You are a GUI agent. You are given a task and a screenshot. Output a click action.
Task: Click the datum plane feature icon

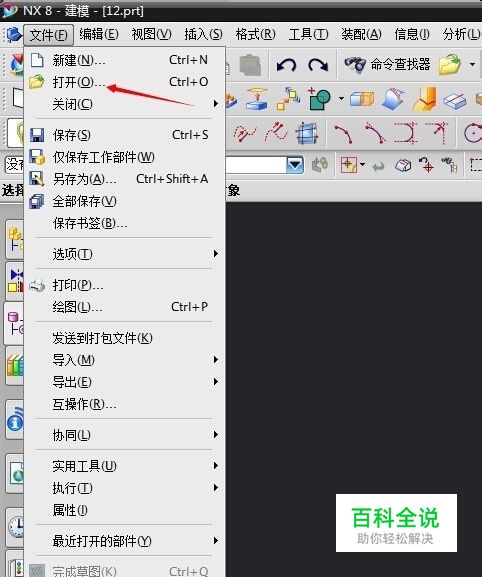[x=257, y=99]
